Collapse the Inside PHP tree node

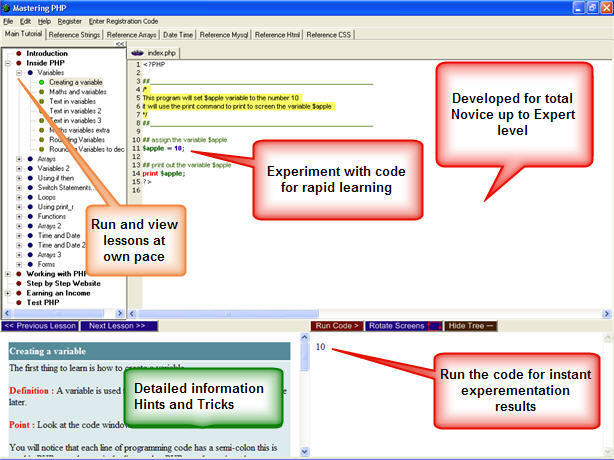(7, 63)
